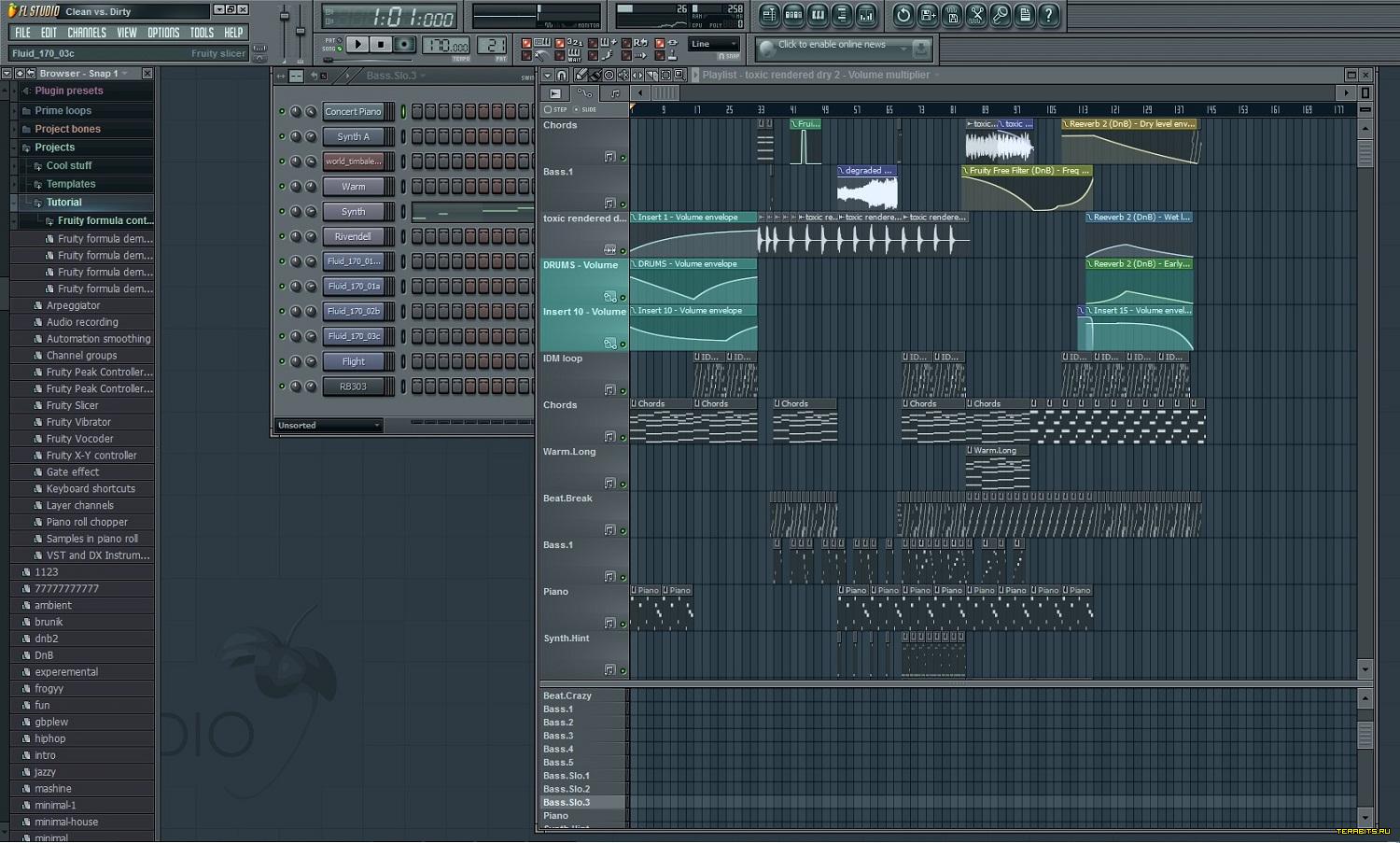Open the help question mark icon
The width and height of the screenshot is (1400, 843).
[1049, 15]
